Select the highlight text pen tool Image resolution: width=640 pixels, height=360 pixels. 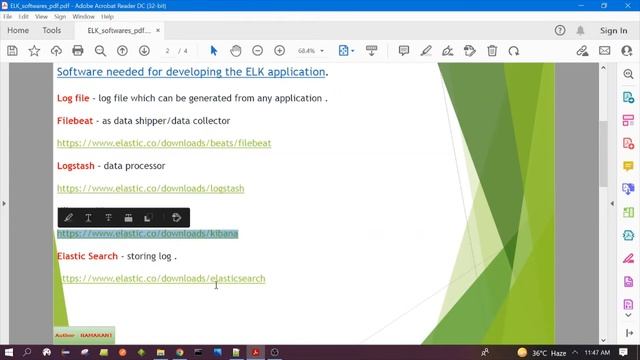(426, 51)
